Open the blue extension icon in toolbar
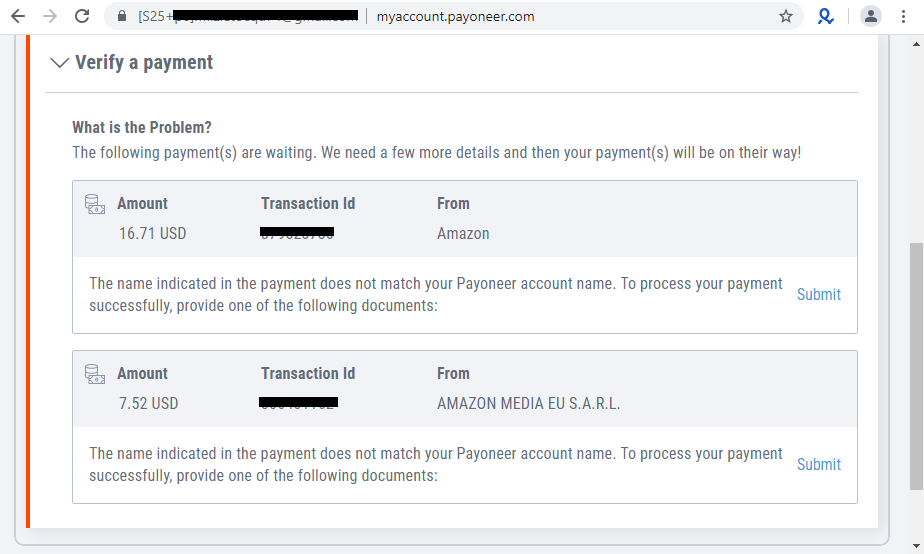This screenshot has width=924, height=554. coord(826,16)
